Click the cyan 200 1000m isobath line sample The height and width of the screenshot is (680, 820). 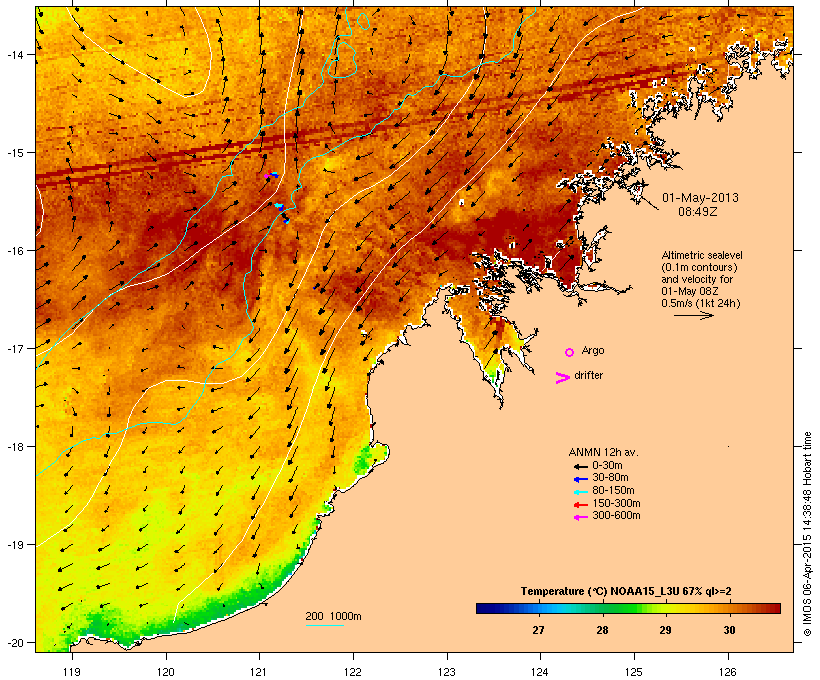[324, 625]
